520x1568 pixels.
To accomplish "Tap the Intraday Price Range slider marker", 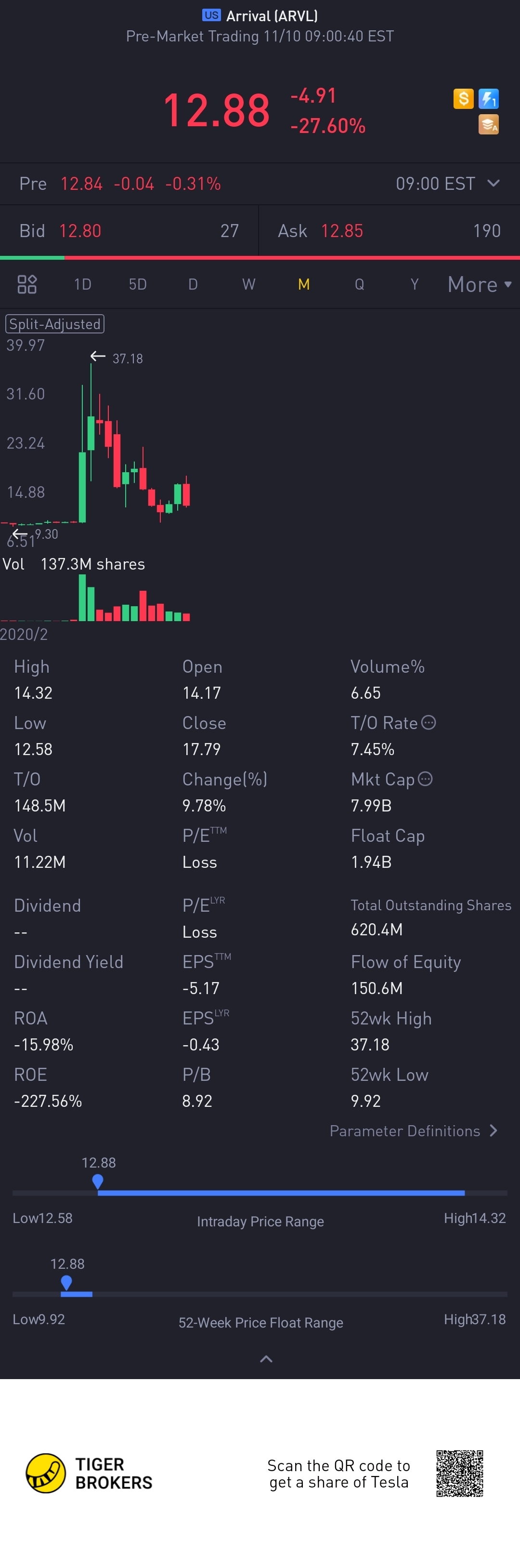I will pyautogui.click(x=97, y=1182).
